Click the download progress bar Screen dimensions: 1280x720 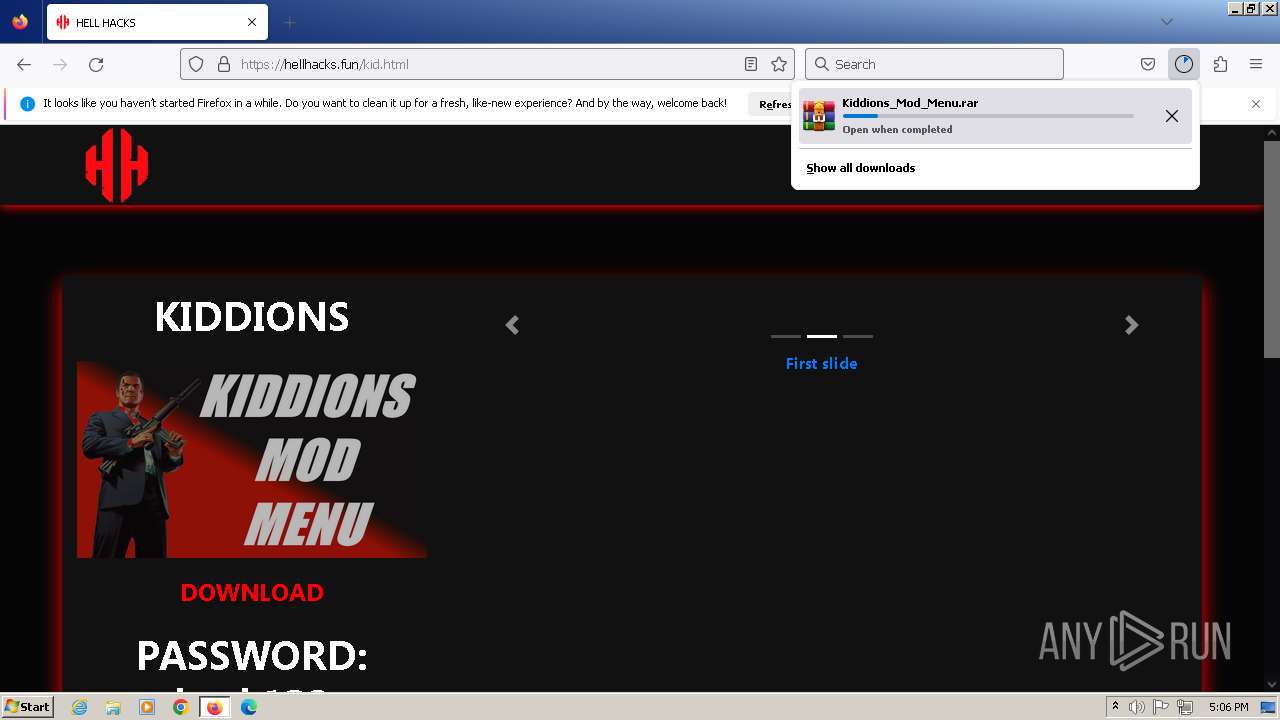point(988,116)
